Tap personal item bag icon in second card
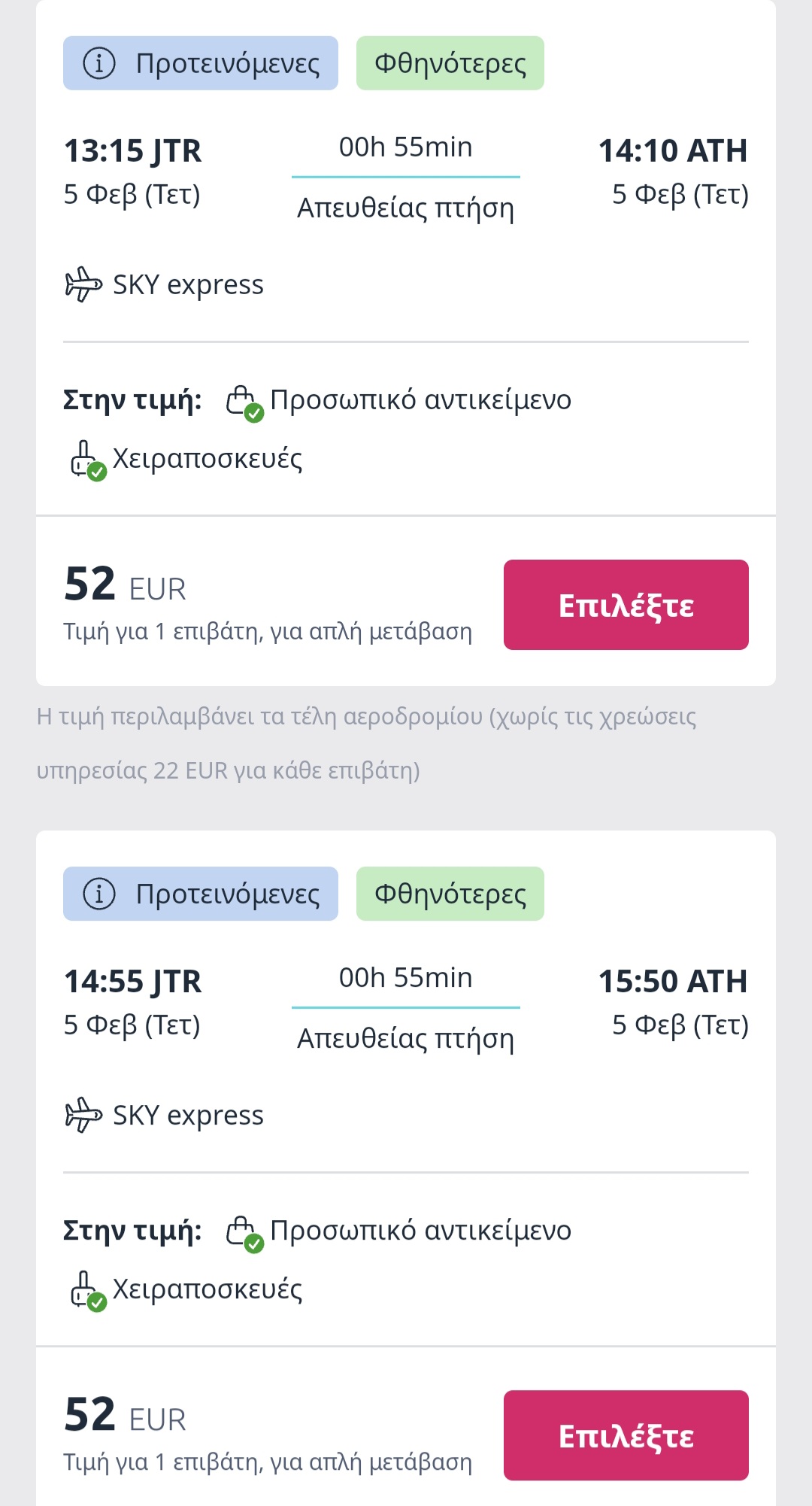The width and height of the screenshot is (812, 1506). click(243, 1232)
